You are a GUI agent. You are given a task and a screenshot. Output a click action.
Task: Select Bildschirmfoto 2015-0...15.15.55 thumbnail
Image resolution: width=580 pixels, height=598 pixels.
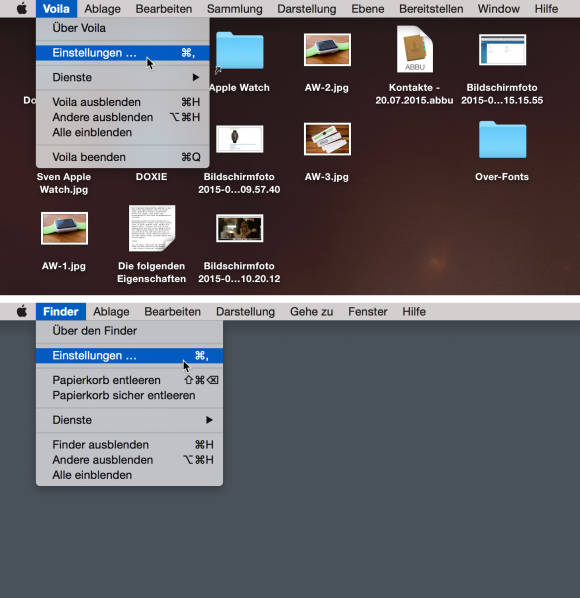(x=502, y=50)
